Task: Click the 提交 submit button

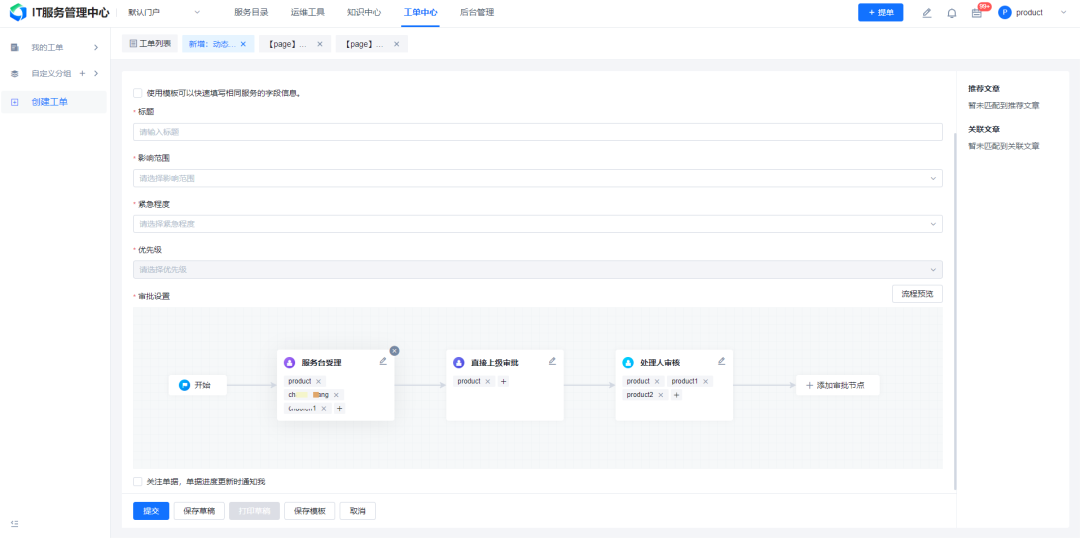Action: [151, 510]
